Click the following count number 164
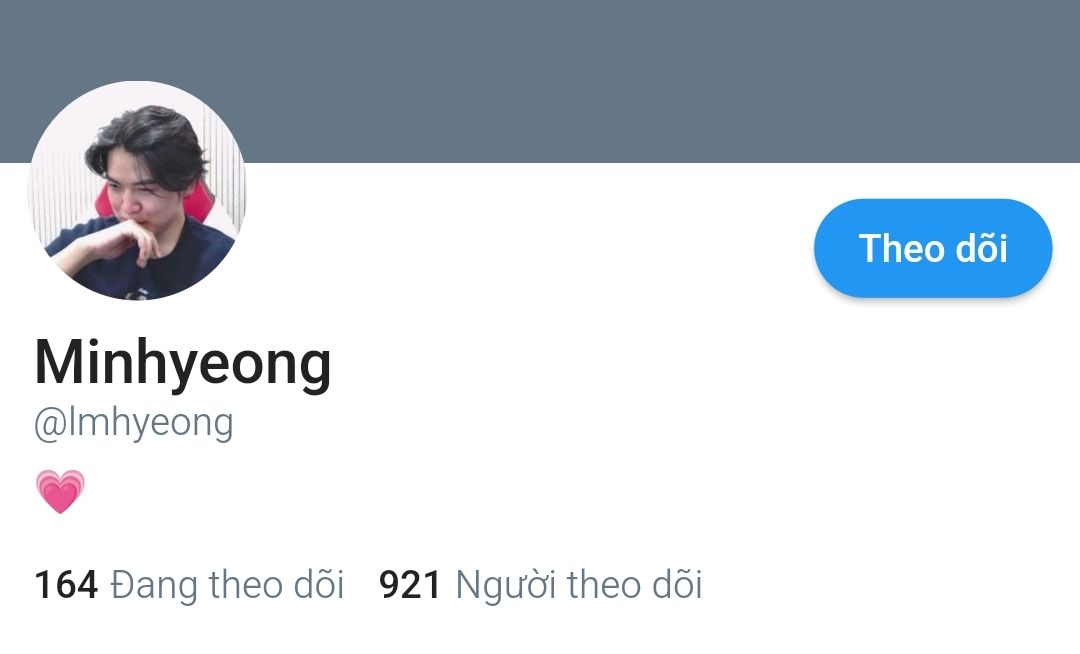 click(x=66, y=585)
